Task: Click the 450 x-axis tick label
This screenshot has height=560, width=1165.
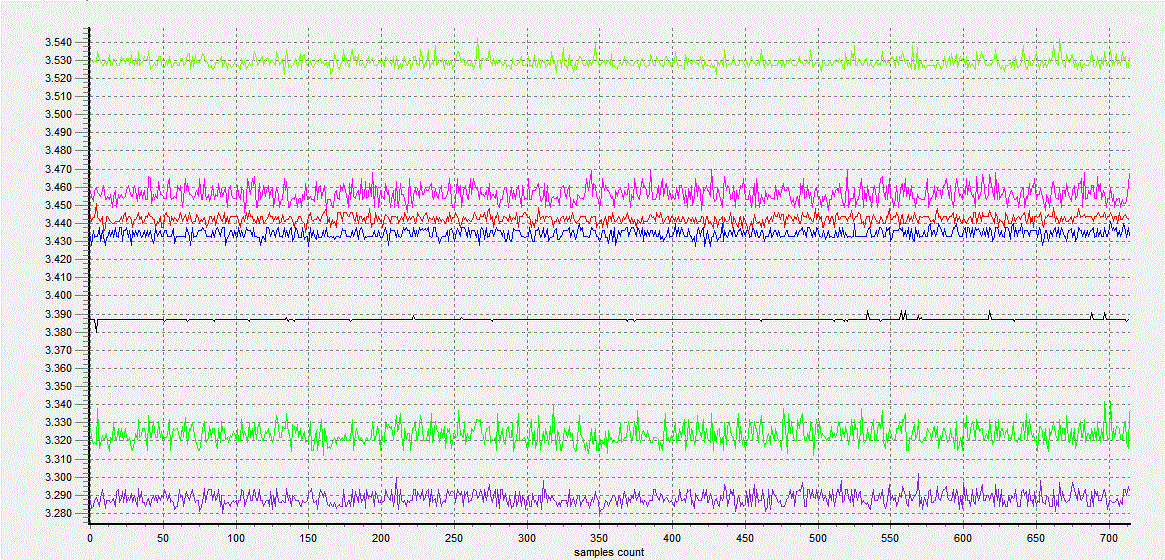Action: click(x=745, y=537)
